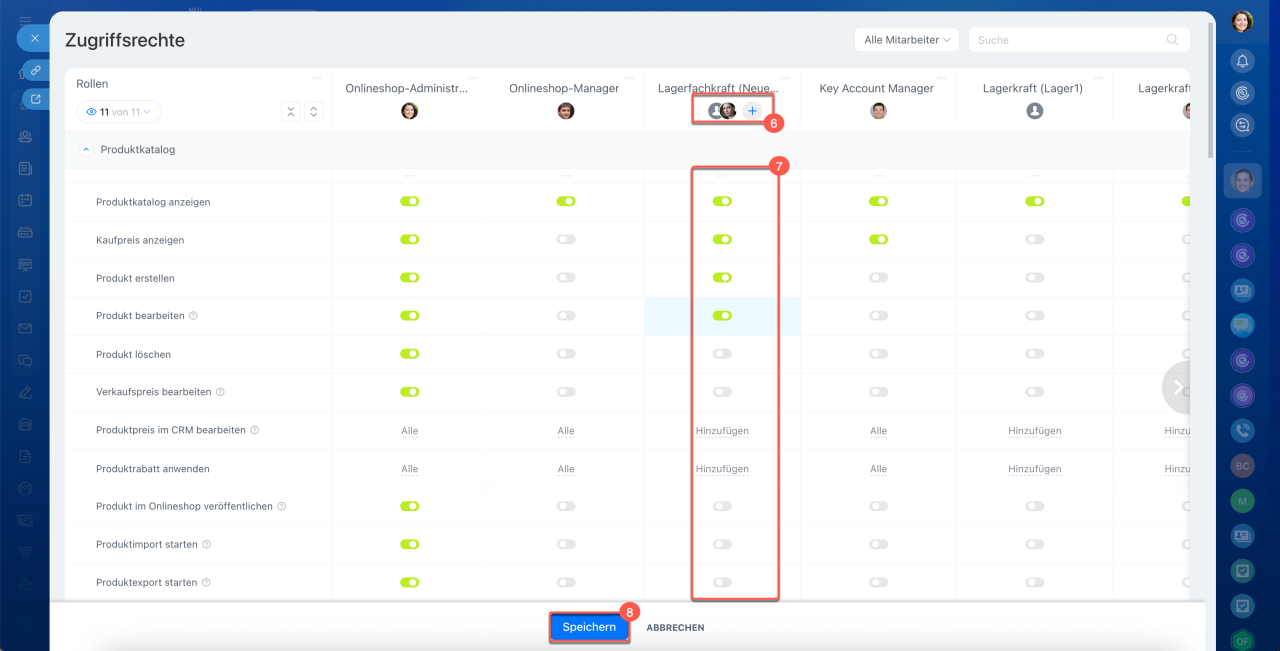Click the vertical scrollbar of the slider
The width and height of the screenshot is (1280, 651).
click(x=1211, y=90)
